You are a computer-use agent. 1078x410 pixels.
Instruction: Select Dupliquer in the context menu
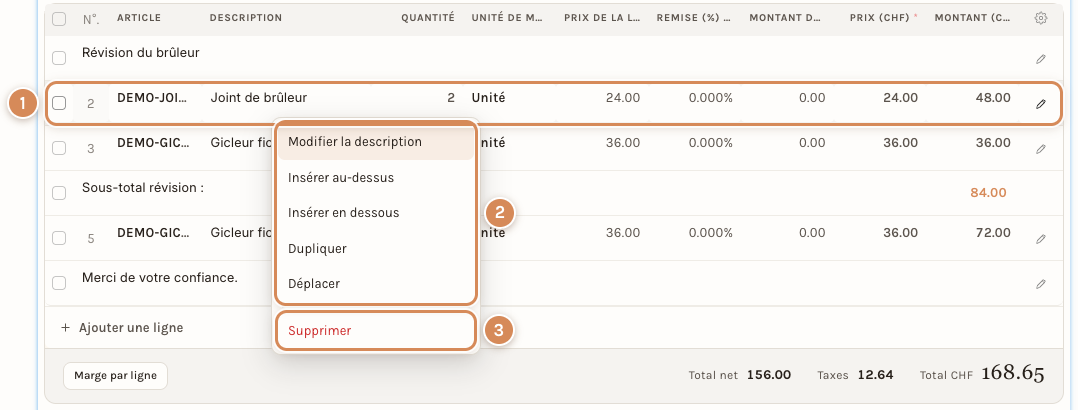375,248
